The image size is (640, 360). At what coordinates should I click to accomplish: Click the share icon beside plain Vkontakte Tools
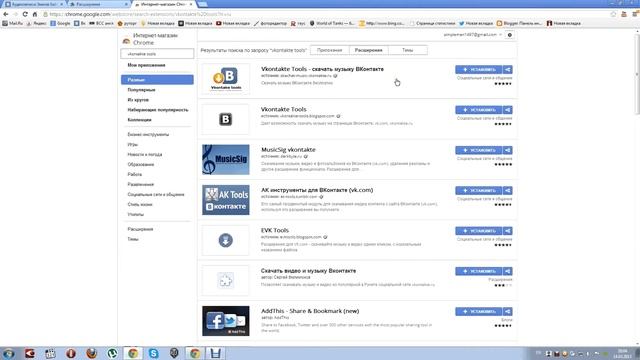click(507, 110)
